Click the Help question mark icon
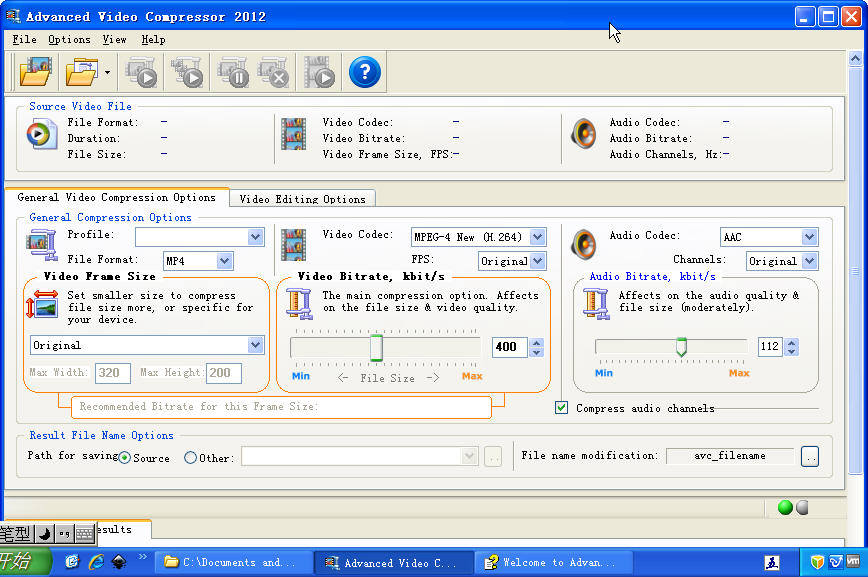Viewport: 868px width, 577px height. [364, 71]
